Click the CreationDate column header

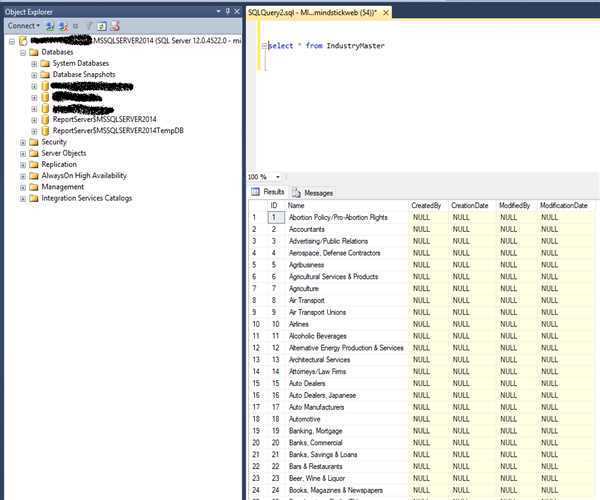[x=470, y=205]
